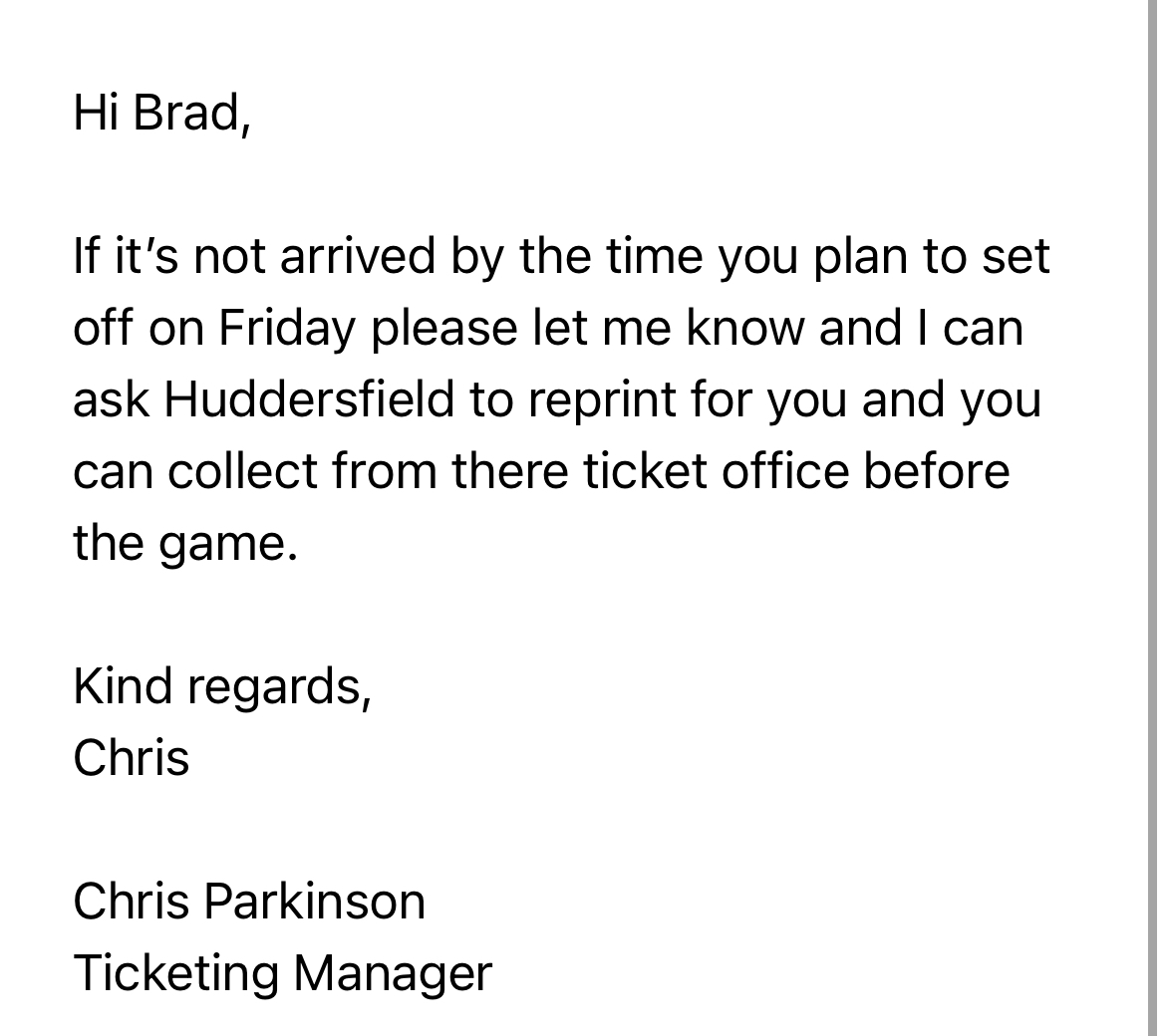The image size is (1166, 1036).
Task: Click the word "ask" before Huddersfield
Action: click(x=111, y=399)
